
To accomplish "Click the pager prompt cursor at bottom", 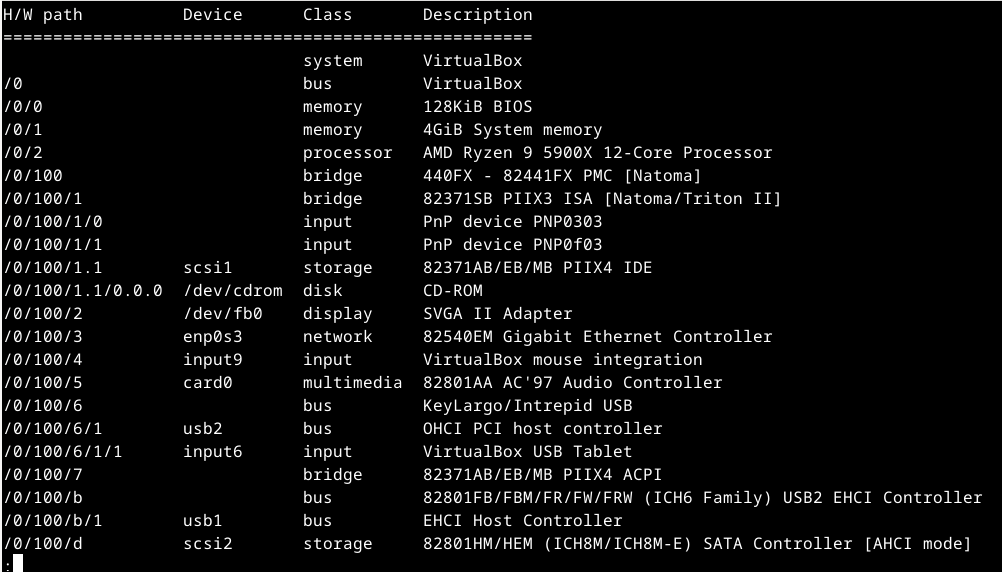I will [x=17, y=563].
